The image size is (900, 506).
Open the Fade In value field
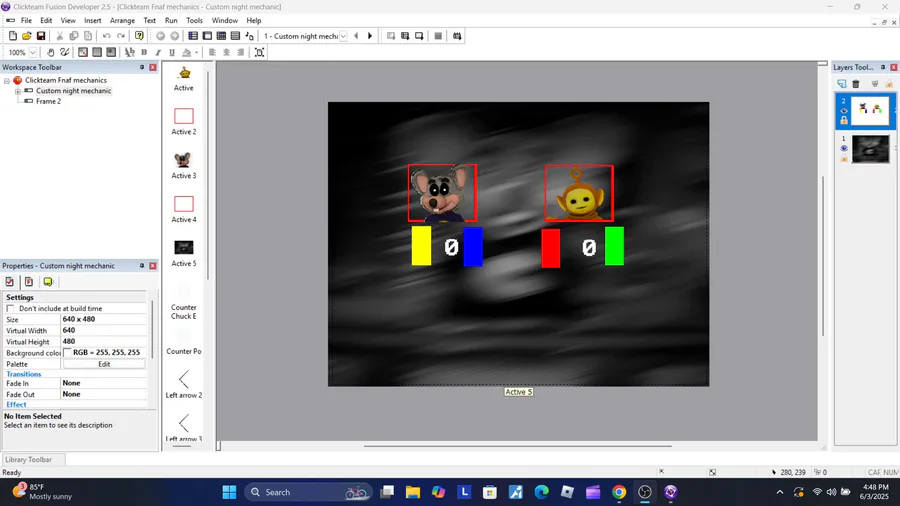[x=104, y=383]
